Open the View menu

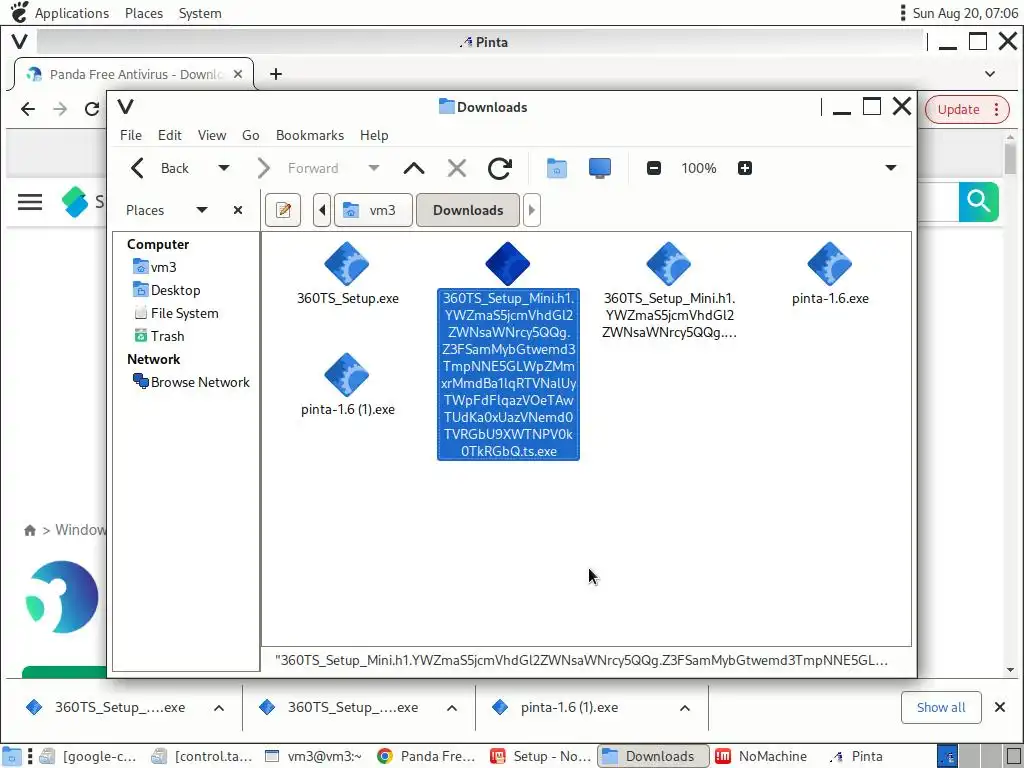tap(212, 135)
